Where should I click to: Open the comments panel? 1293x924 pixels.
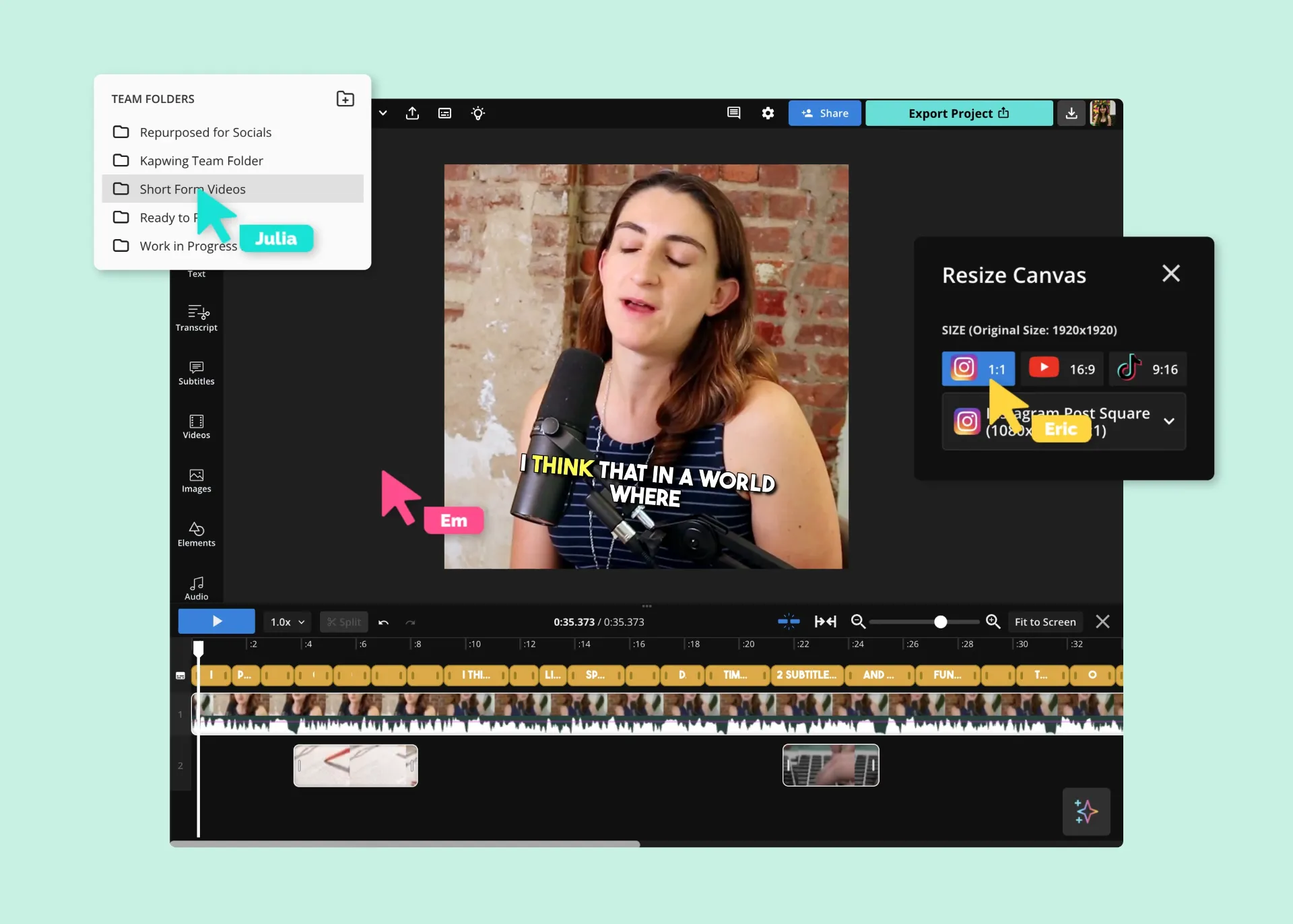733,113
